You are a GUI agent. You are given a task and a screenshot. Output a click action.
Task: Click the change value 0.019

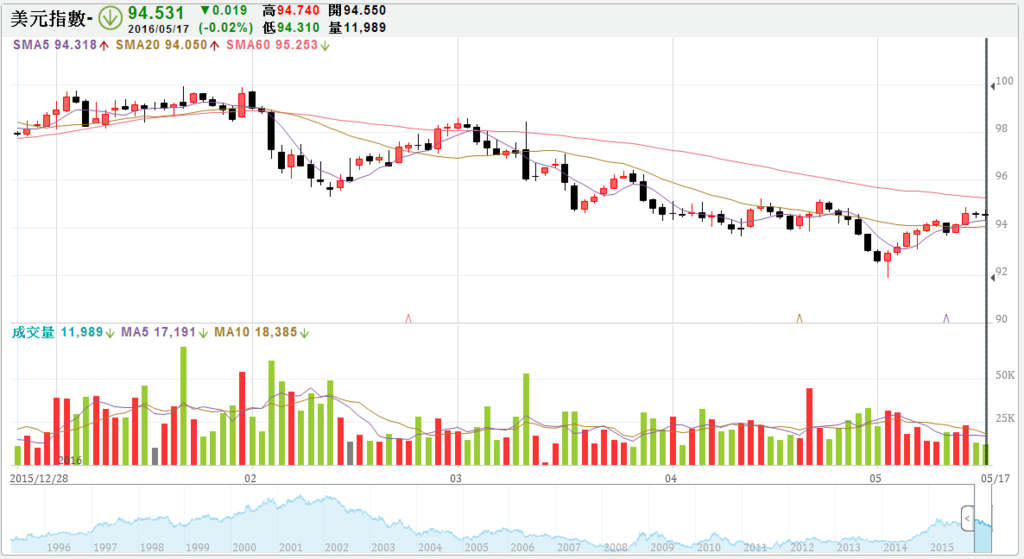point(229,10)
